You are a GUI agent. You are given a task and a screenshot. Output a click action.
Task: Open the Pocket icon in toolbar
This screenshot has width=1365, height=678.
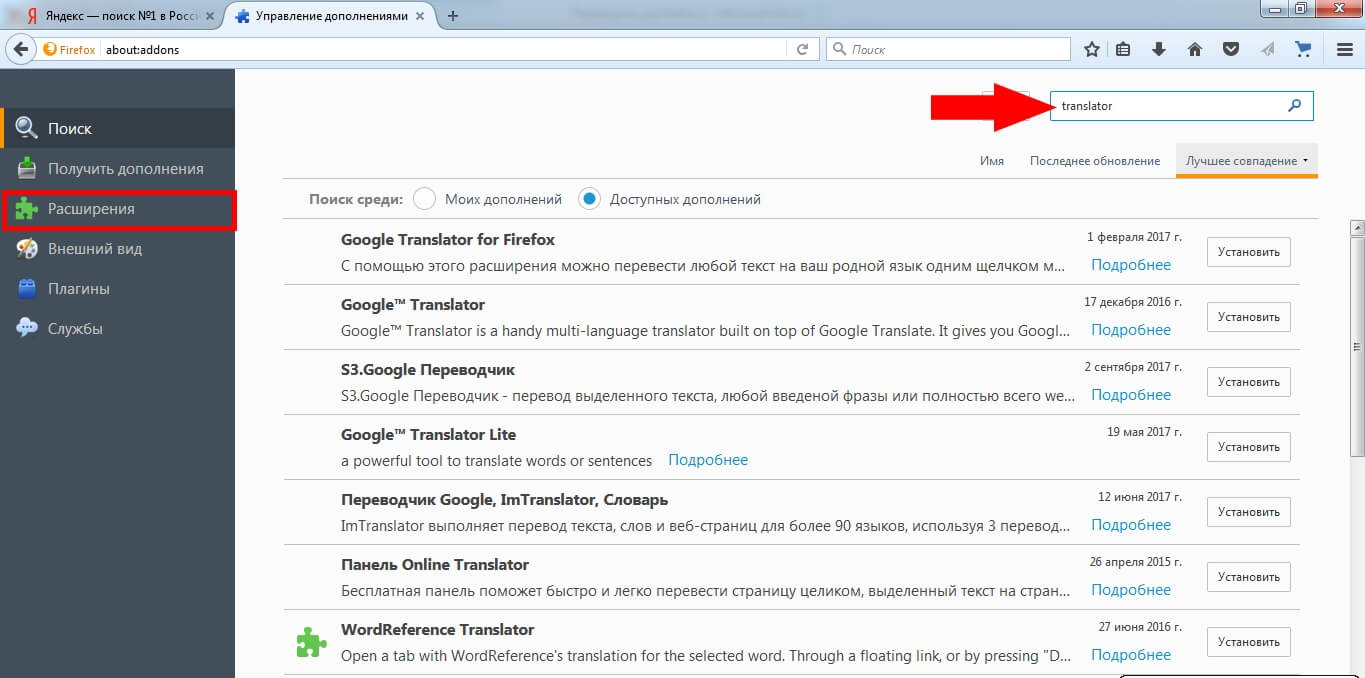(x=1231, y=49)
